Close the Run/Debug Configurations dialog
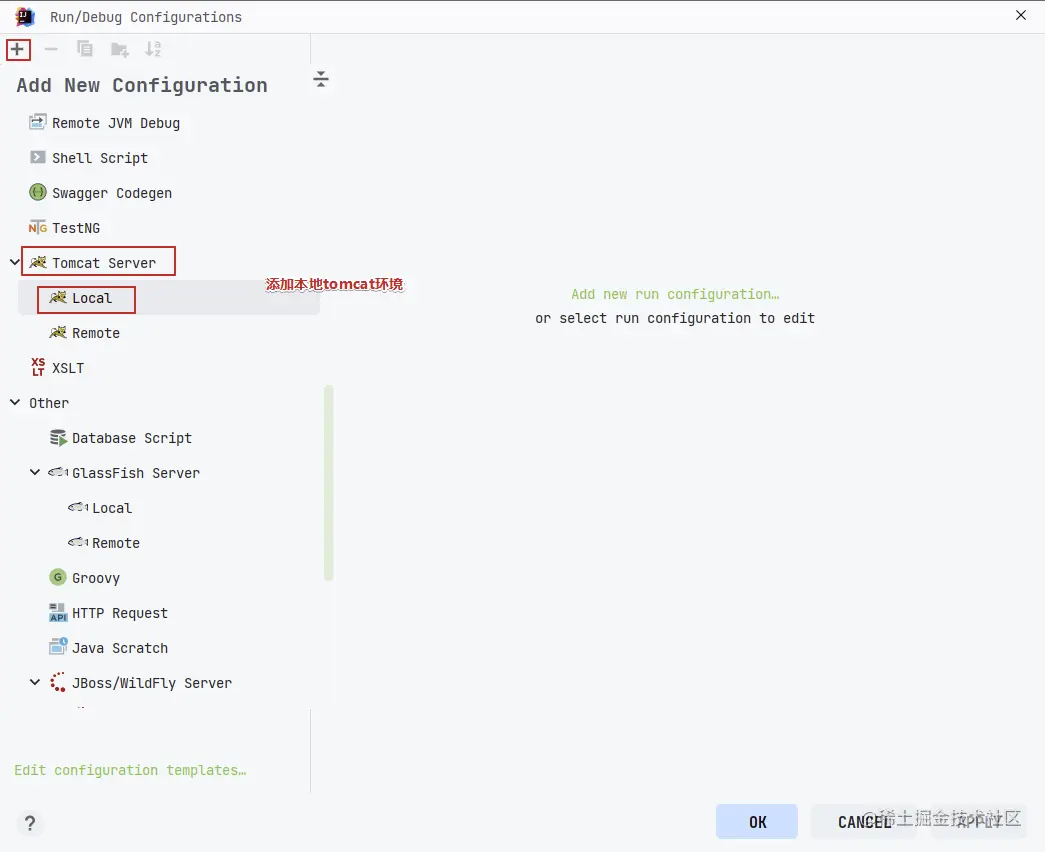Viewport: 1045px width, 852px height. coord(1020,15)
